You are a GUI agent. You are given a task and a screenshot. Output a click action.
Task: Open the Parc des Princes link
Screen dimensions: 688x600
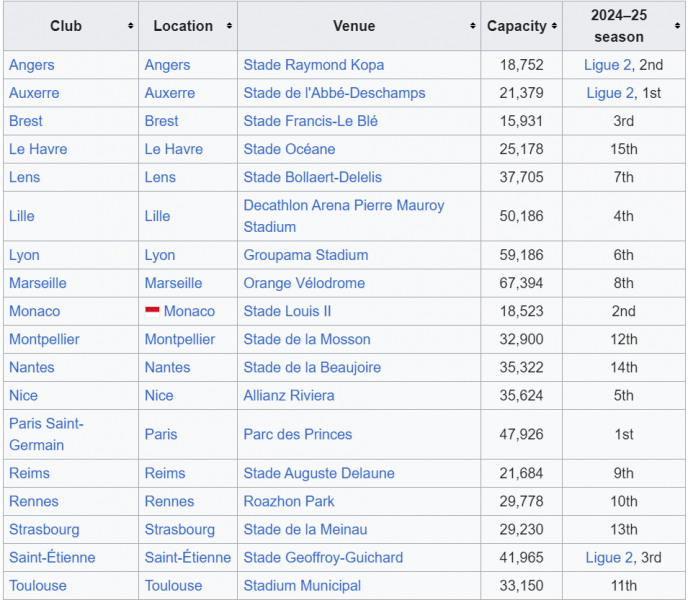pos(297,434)
